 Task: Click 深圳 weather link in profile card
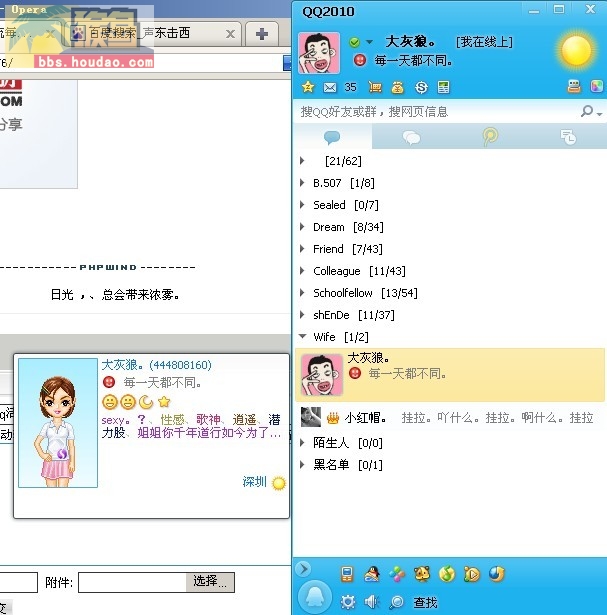coord(254,482)
